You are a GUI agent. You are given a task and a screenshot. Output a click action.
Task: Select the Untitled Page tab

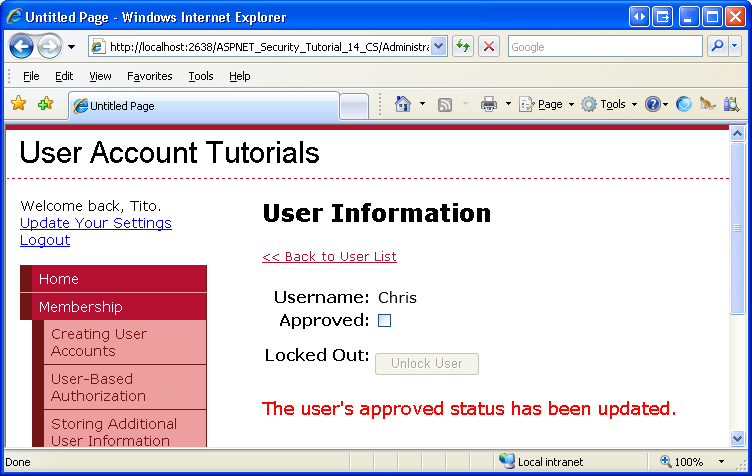click(x=204, y=105)
